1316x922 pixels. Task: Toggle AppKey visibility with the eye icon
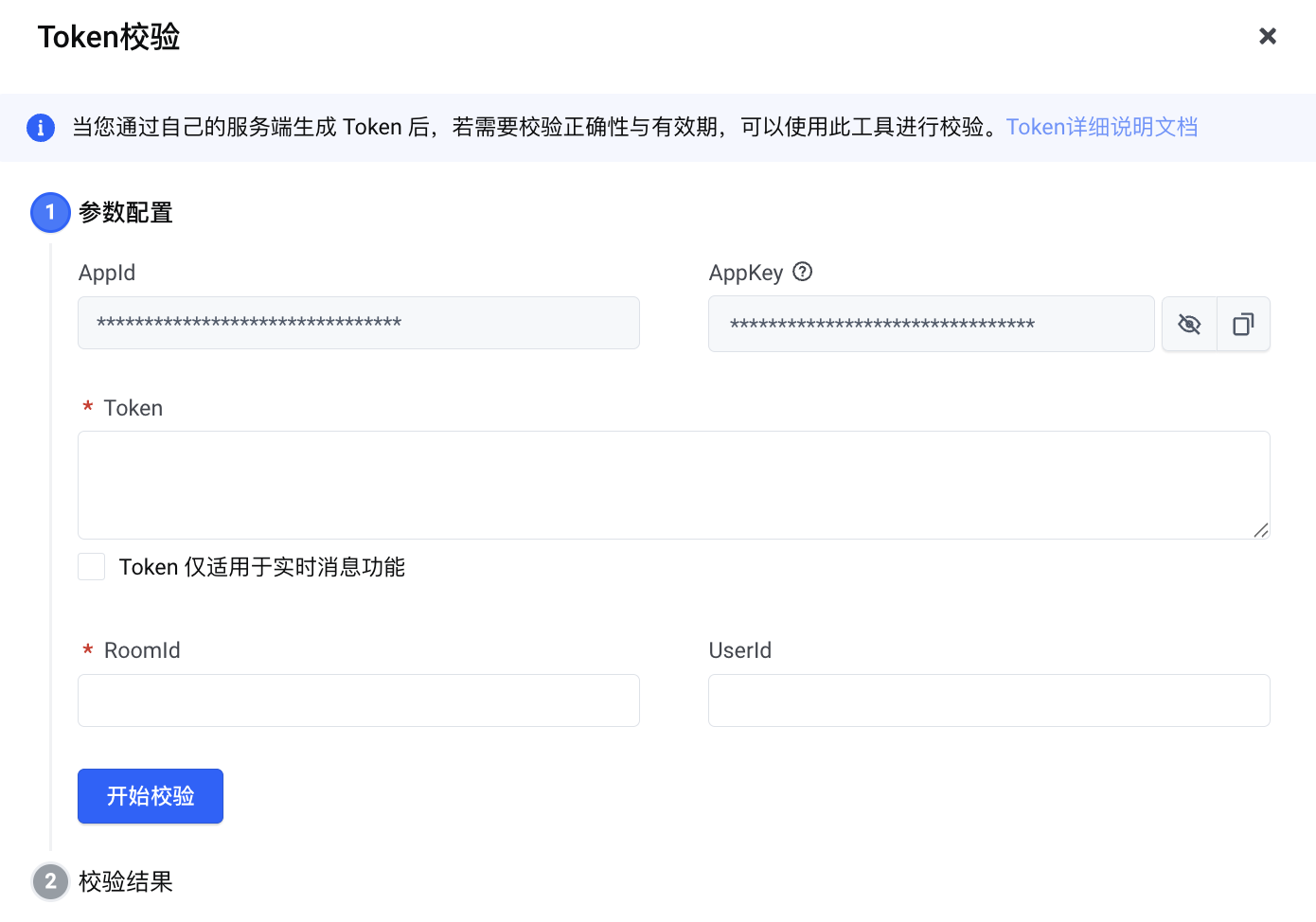click(1189, 325)
